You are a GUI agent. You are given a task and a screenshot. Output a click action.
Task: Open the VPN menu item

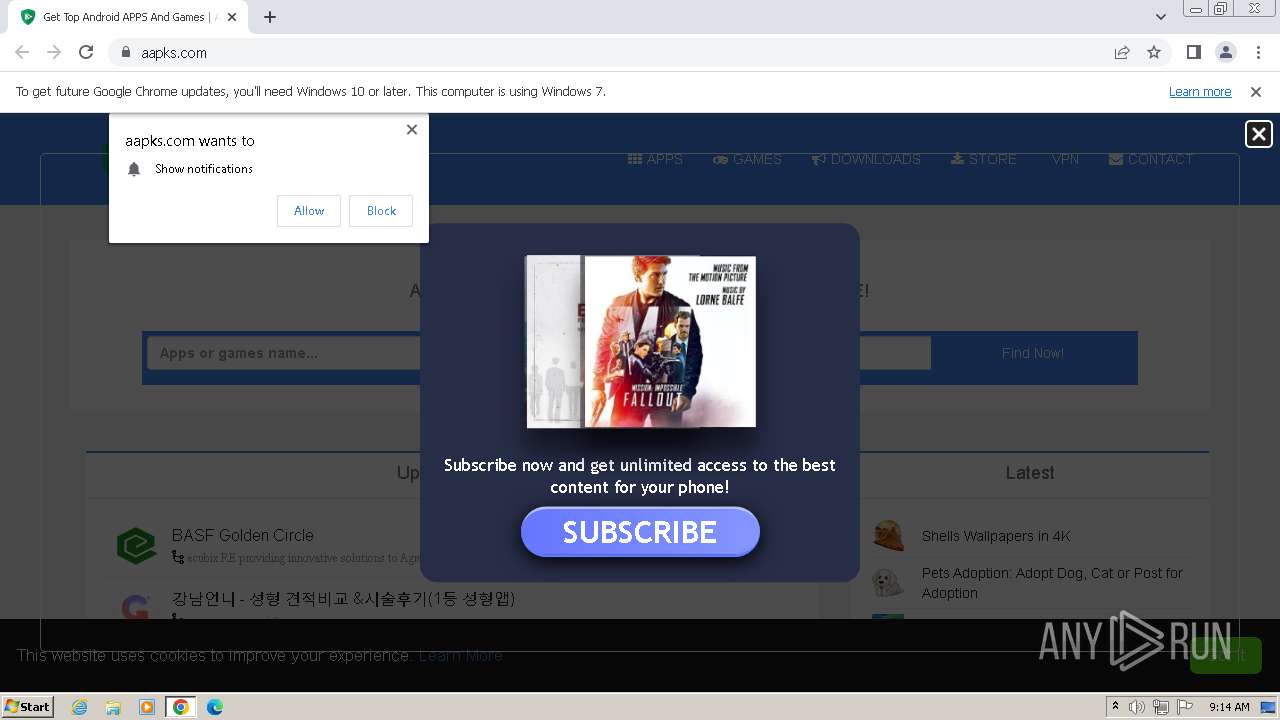1065,159
